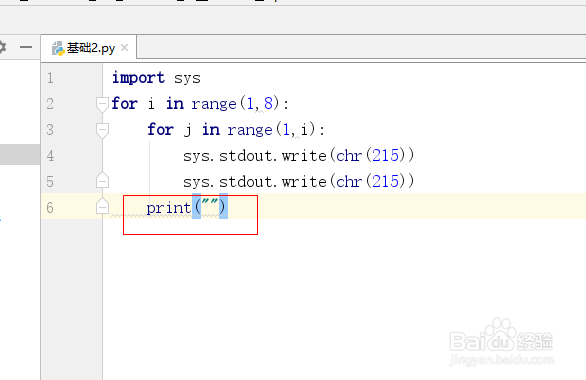Click the import keyword on line 1
The height and width of the screenshot is (380, 586).
coord(138,78)
